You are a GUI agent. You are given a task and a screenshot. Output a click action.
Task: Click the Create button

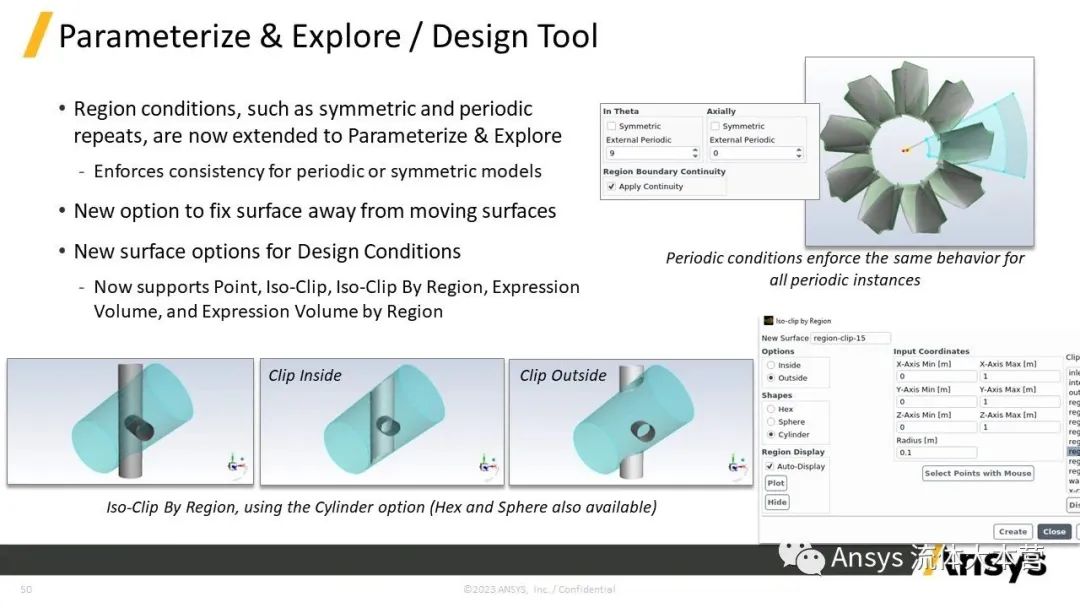click(x=1012, y=532)
